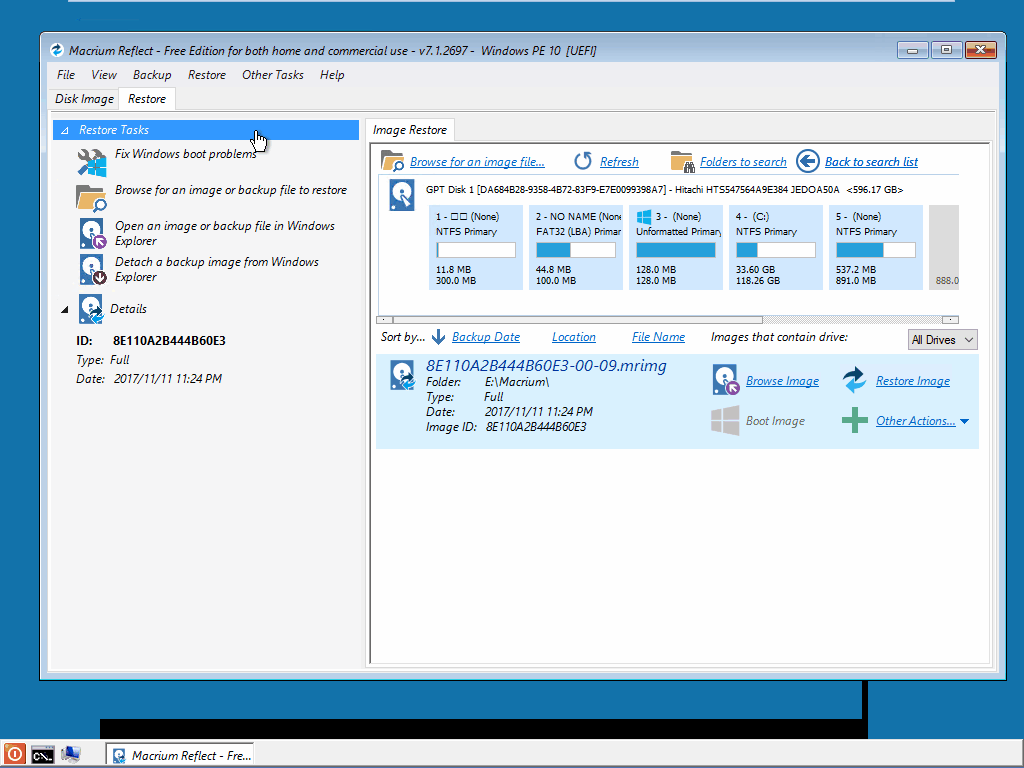This screenshot has height=768, width=1024.
Task: Open the Help menu
Action: pos(332,75)
